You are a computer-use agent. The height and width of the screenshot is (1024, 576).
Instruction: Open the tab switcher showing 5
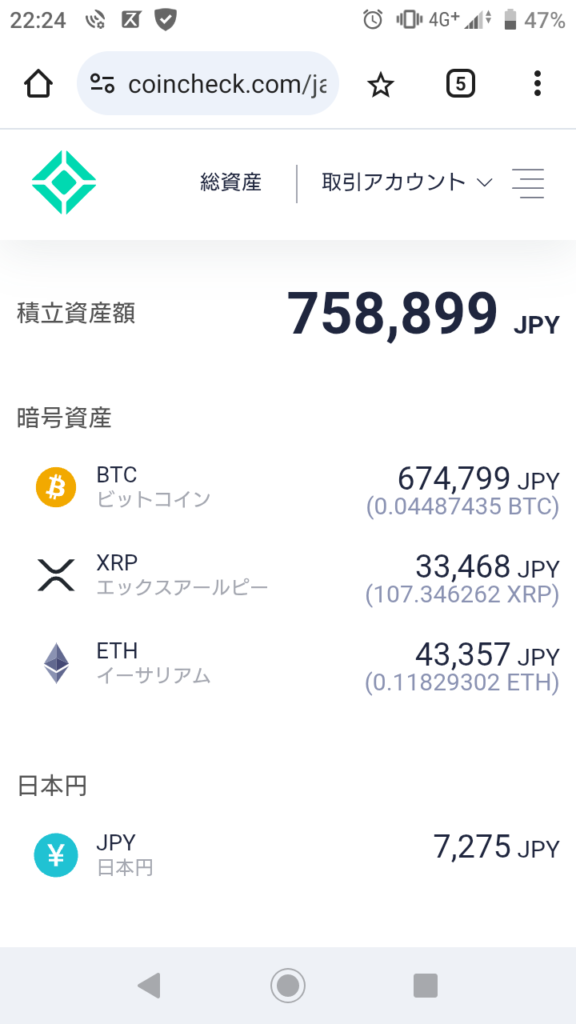coord(460,84)
